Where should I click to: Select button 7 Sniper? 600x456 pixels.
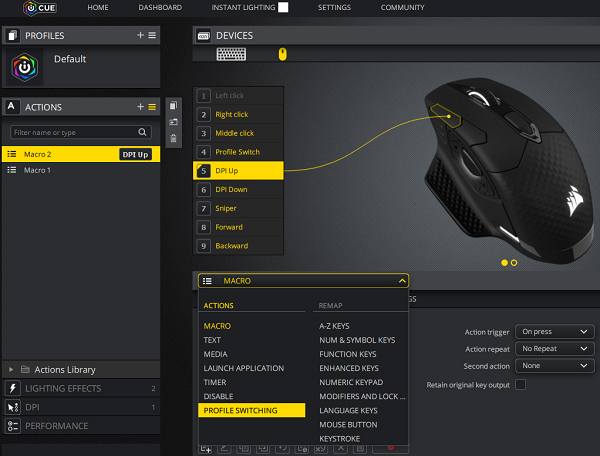238,208
